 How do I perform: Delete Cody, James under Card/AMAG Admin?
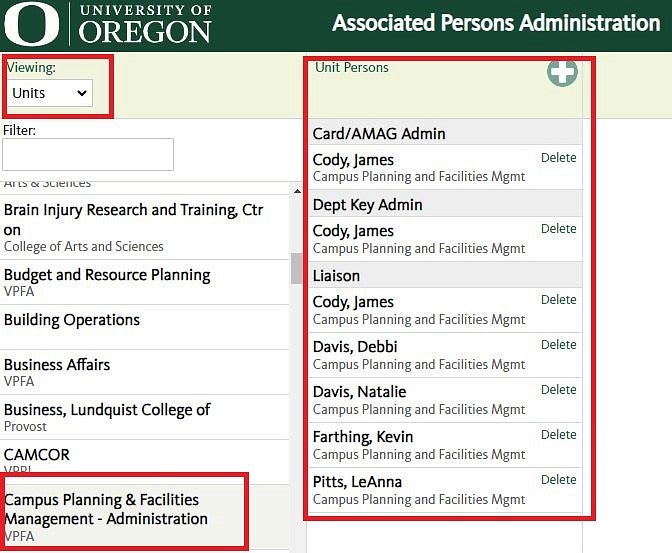(x=558, y=158)
